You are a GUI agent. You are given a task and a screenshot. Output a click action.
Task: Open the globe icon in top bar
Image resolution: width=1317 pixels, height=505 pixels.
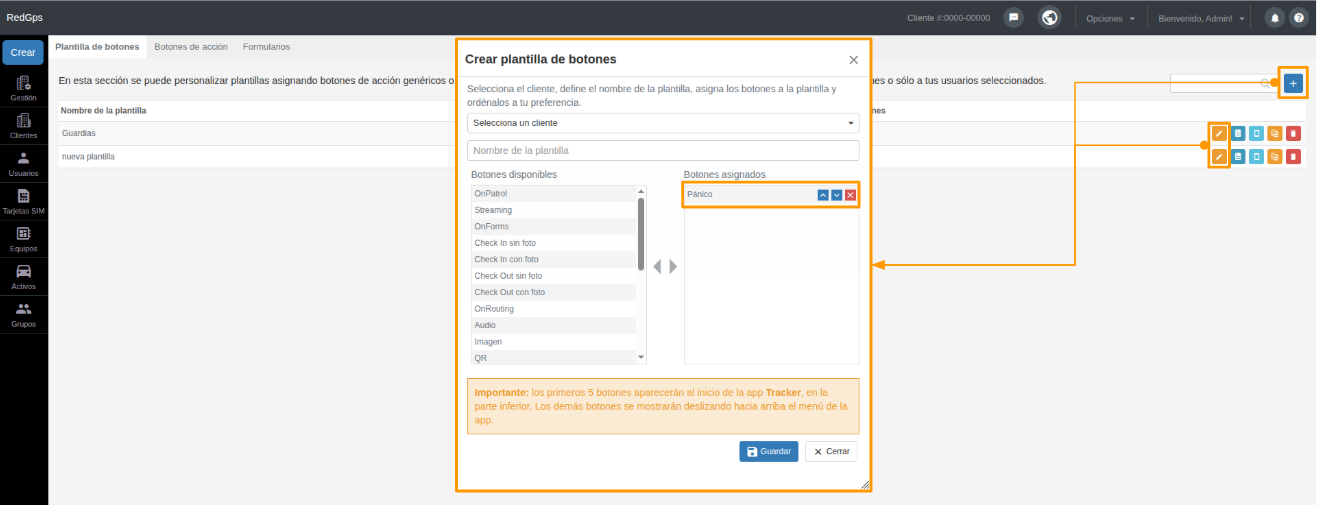click(1049, 18)
